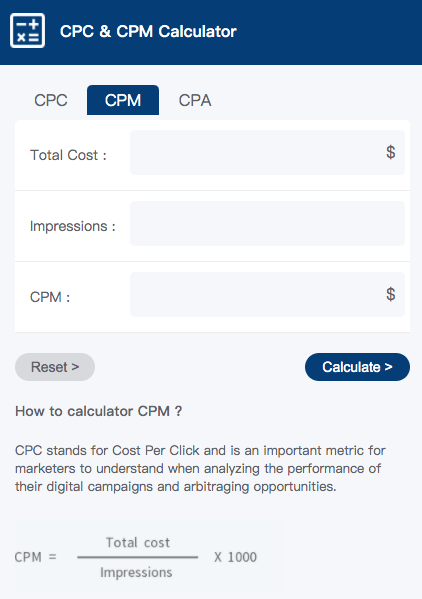Open the CPA tab

195,100
